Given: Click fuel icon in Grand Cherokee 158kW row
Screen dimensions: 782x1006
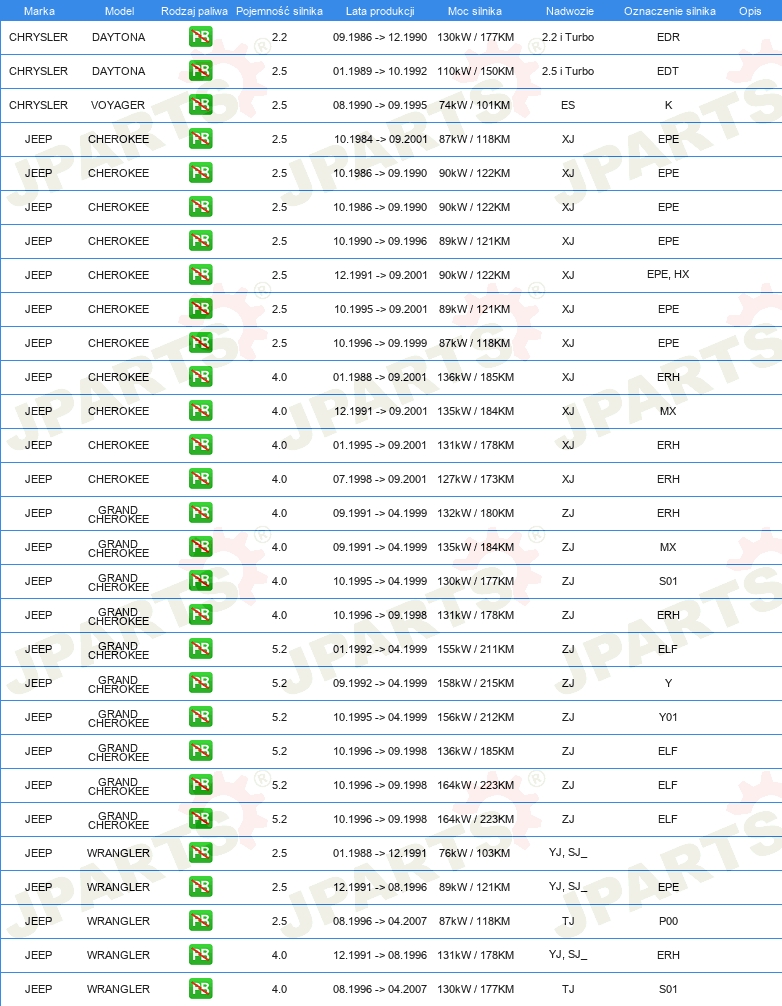Looking at the screenshot, I should (x=201, y=683).
